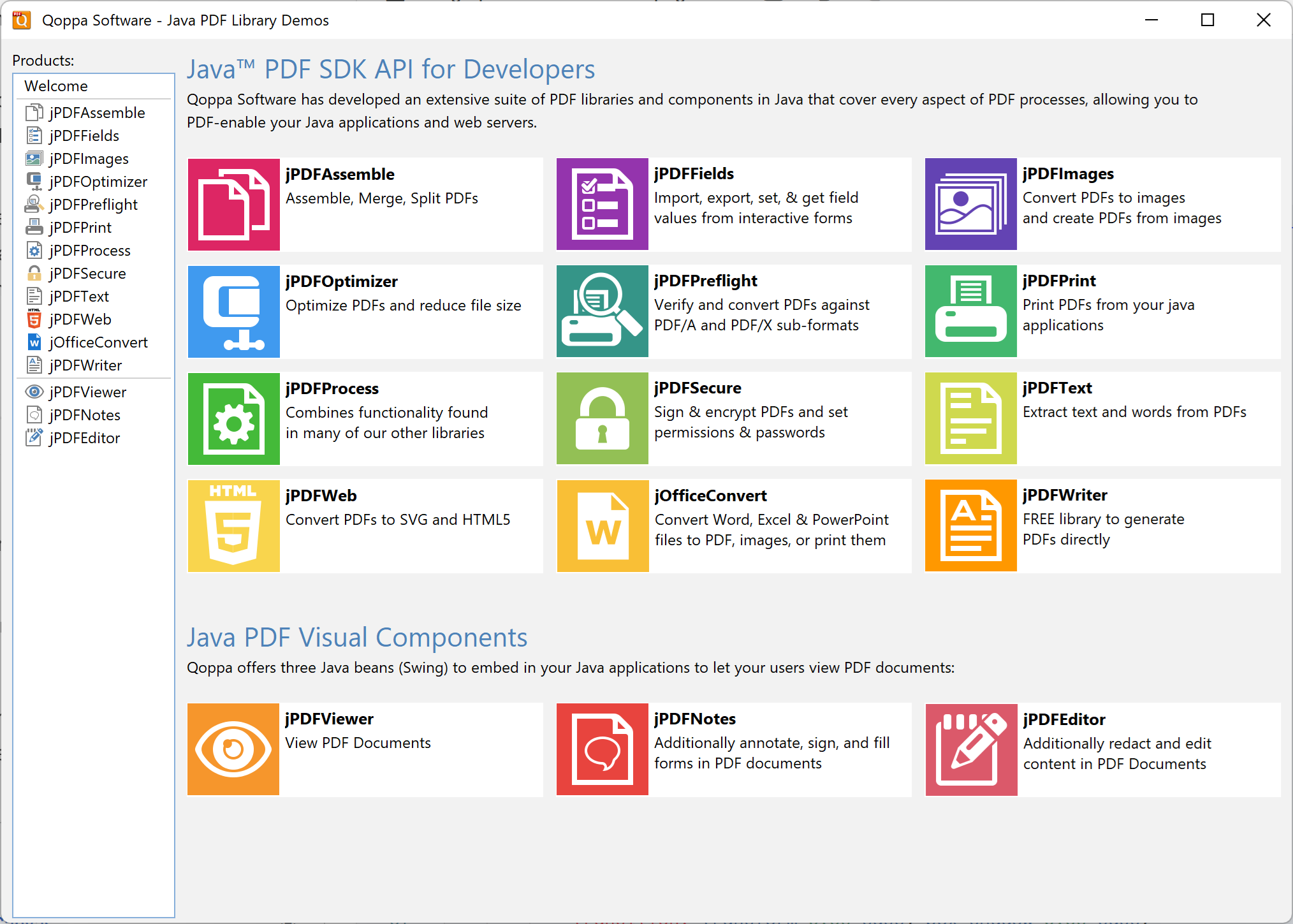Click the jPDFWeb HTML5 shield icon
Screen dimensions: 1293x924
[x=233, y=525]
